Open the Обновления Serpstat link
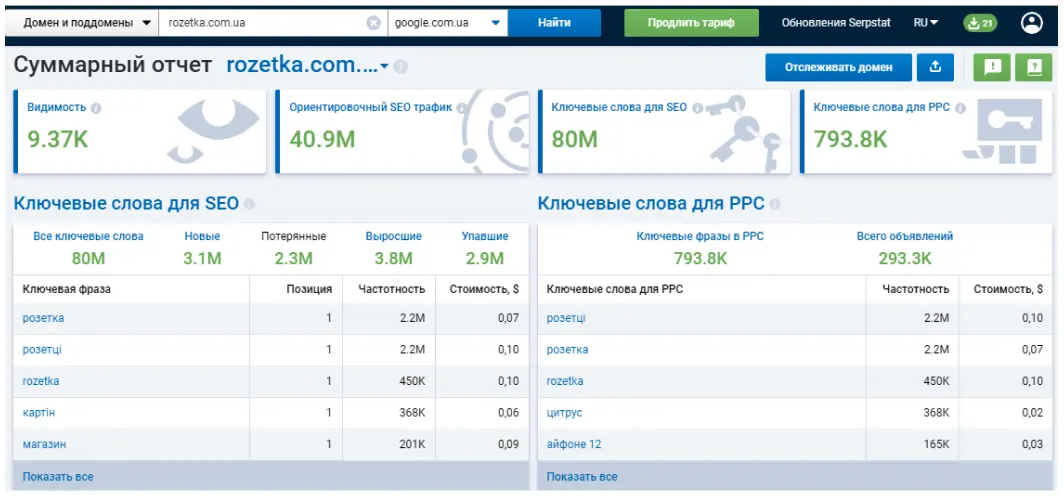The image size is (1064, 496). tap(836, 22)
